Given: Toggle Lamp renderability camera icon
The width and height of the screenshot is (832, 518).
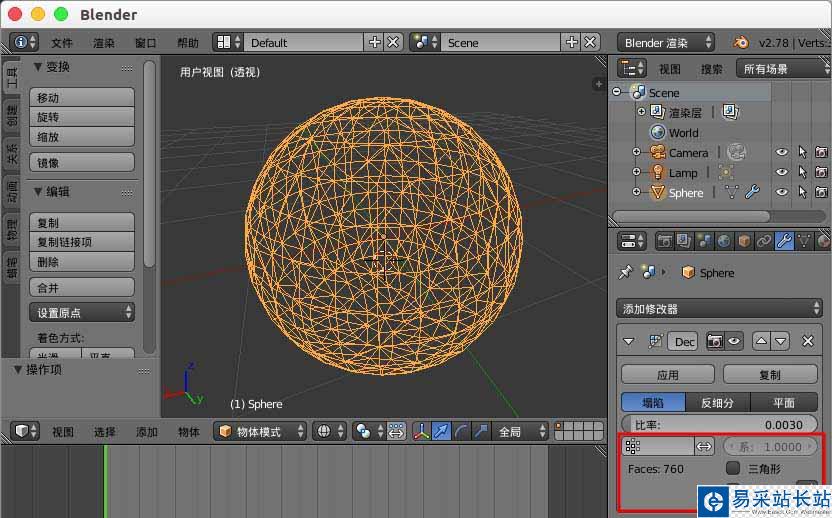Looking at the screenshot, I should [x=821, y=172].
